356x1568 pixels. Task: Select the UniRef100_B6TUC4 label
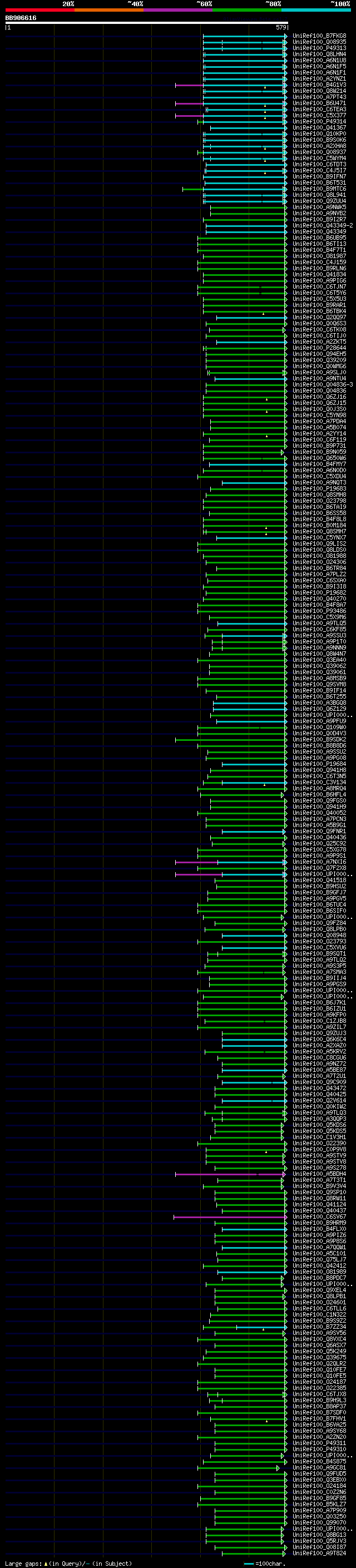coord(319,904)
